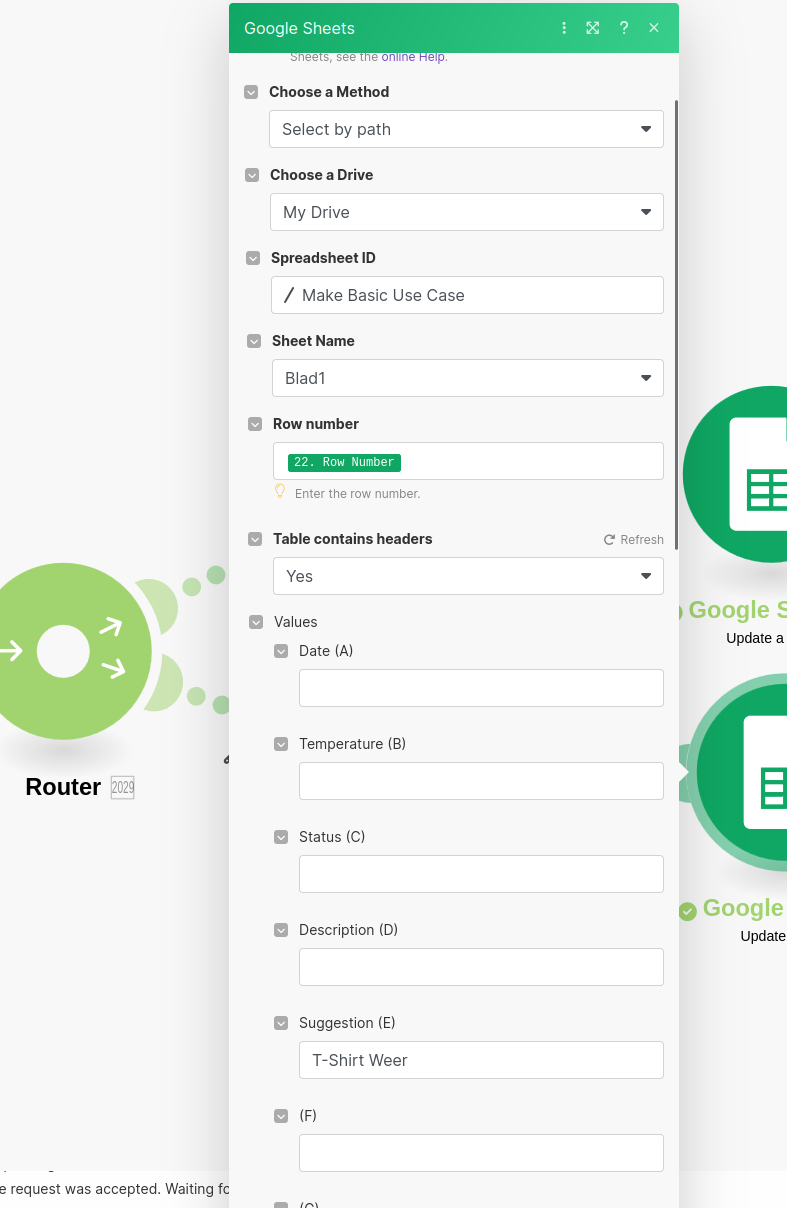Open the Blad1 sheet name dropdown

point(468,378)
